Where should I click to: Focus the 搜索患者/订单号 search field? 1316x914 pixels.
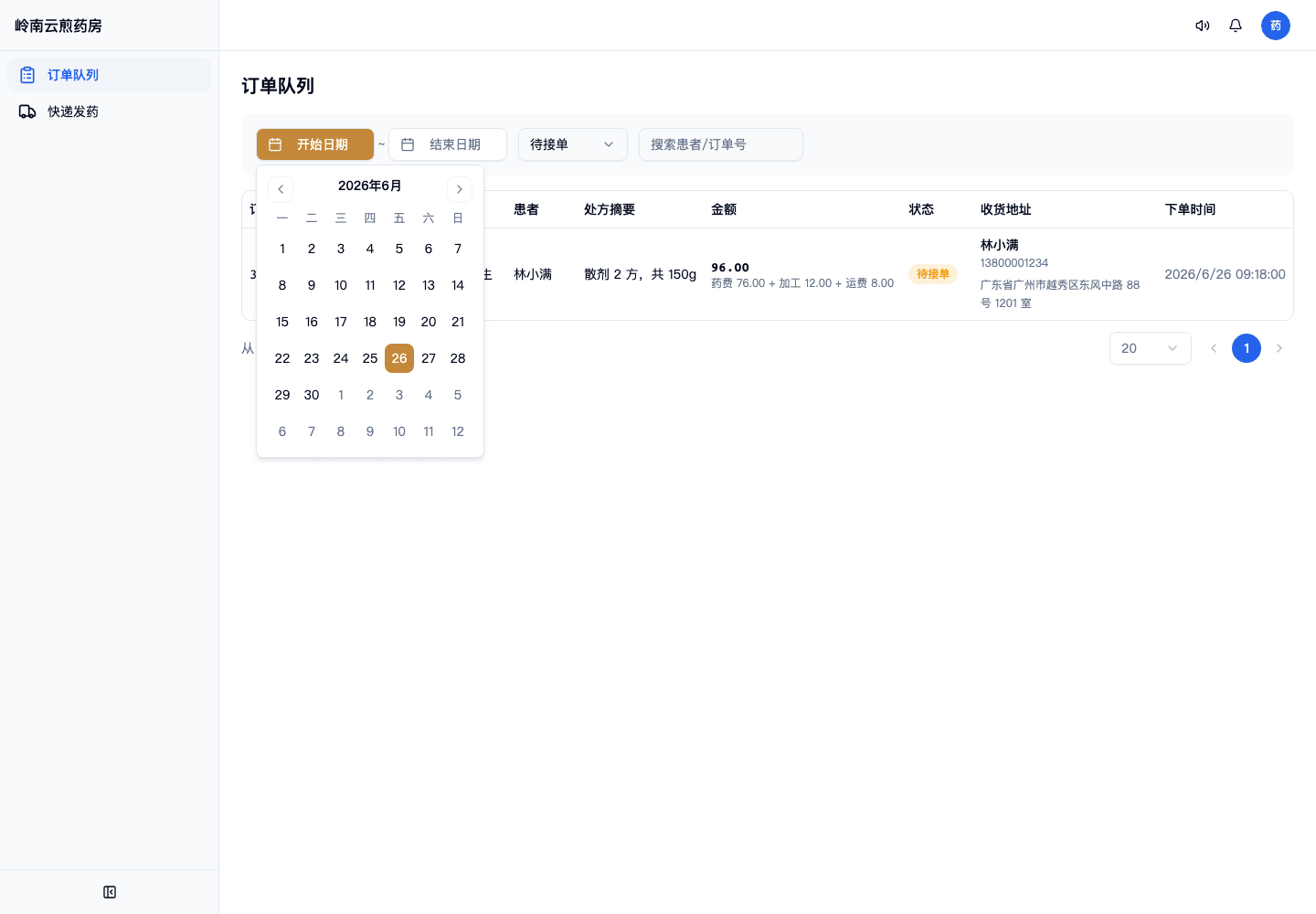(x=721, y=144)
